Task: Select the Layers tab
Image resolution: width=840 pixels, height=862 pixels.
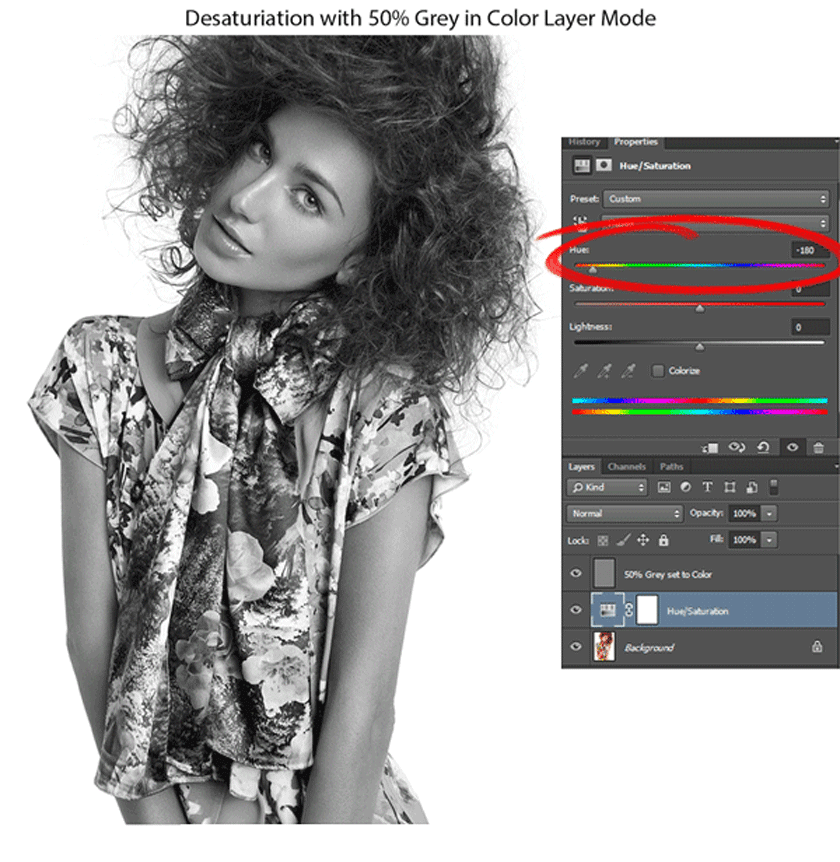Action: pyautogui.click(x=581, y=467)
